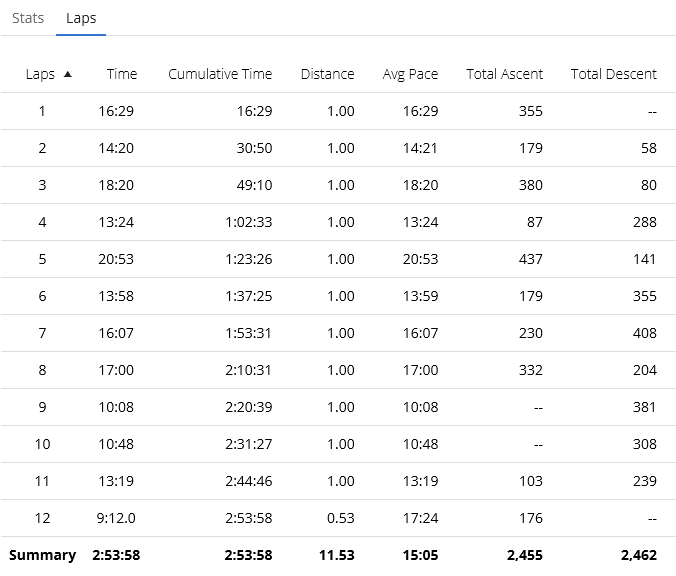676x576 pixels.
Task: Sort by Total Descent header
Action: point(614,74)
